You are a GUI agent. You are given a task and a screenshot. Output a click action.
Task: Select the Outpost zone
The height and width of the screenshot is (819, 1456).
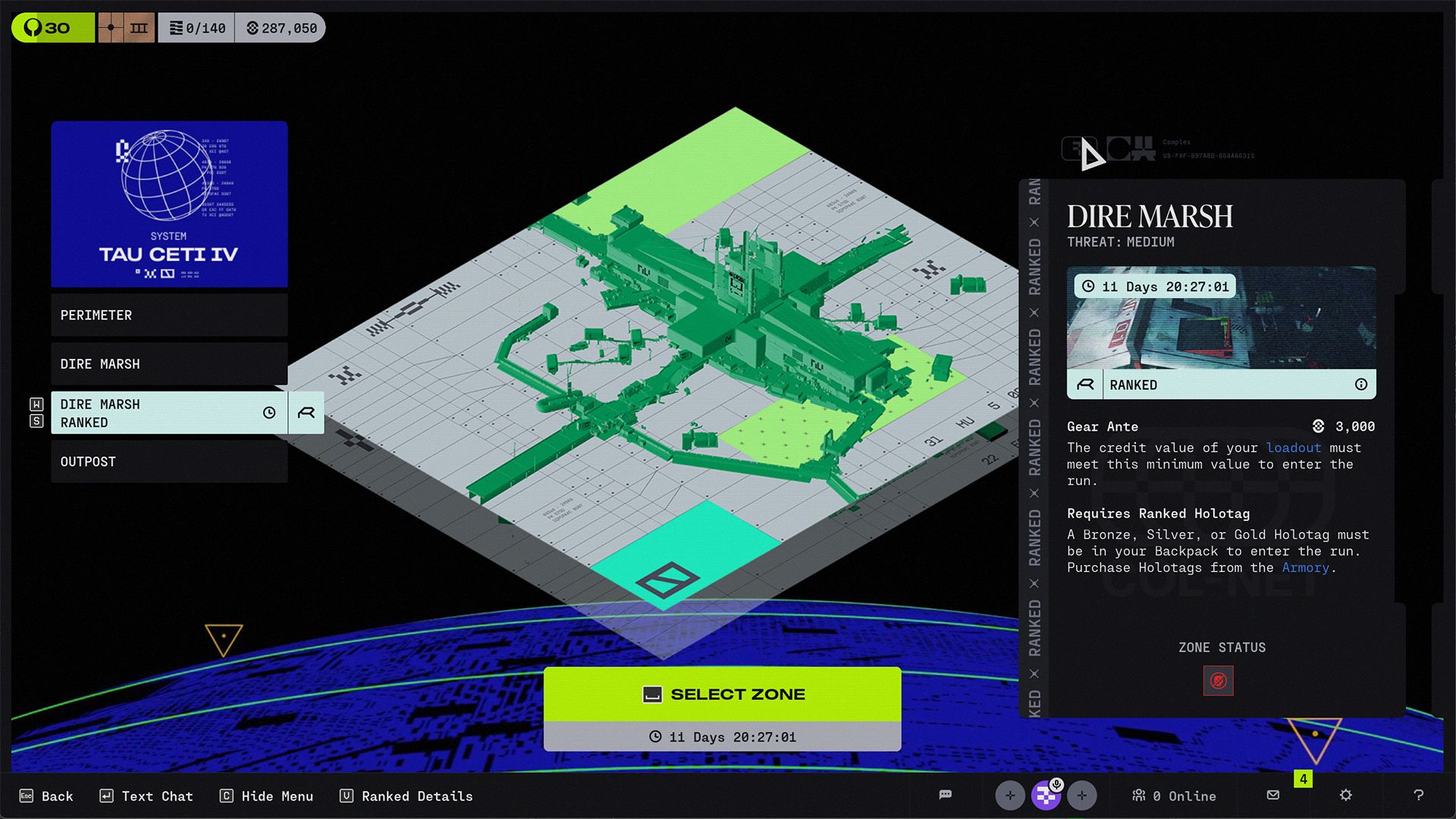(169, 461)
